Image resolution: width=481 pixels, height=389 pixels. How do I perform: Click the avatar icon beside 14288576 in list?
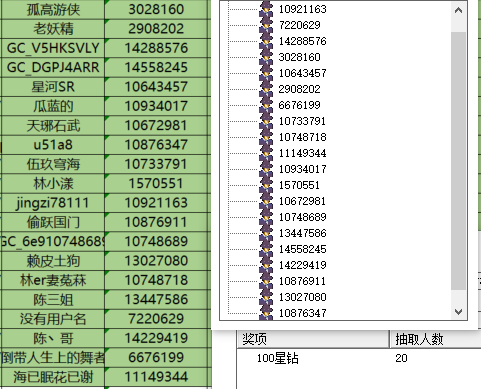[266, 41]
